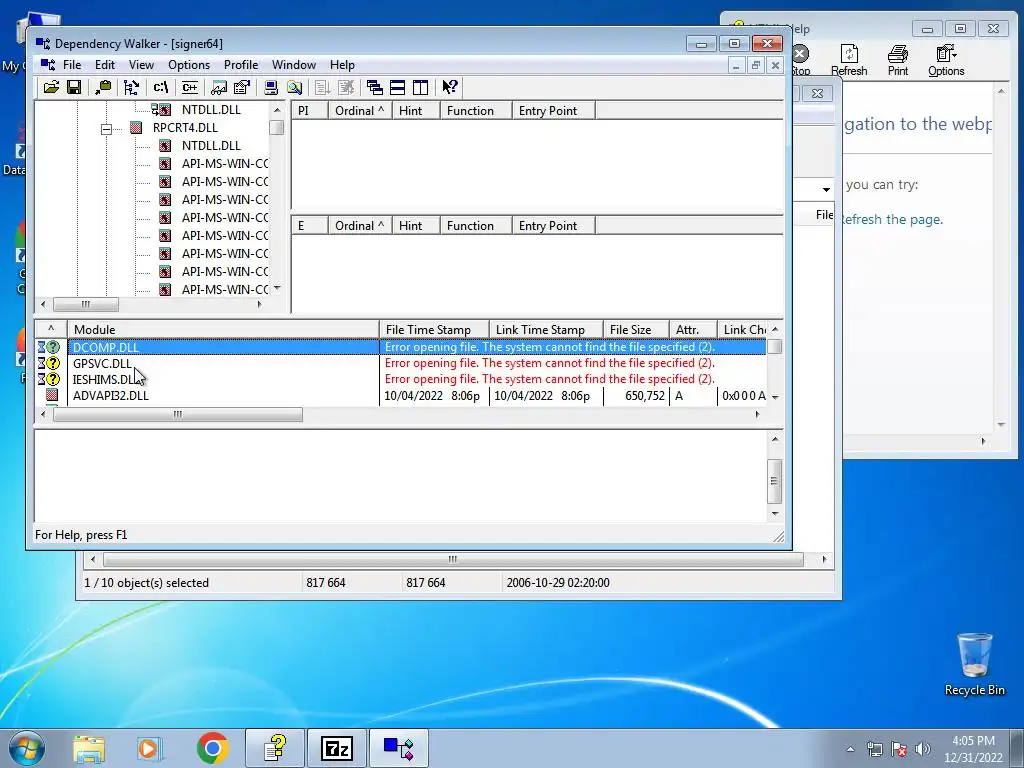The image size is (1024, 768).
Task: Click Refresh in the HTML Help window
Action: 849,61
